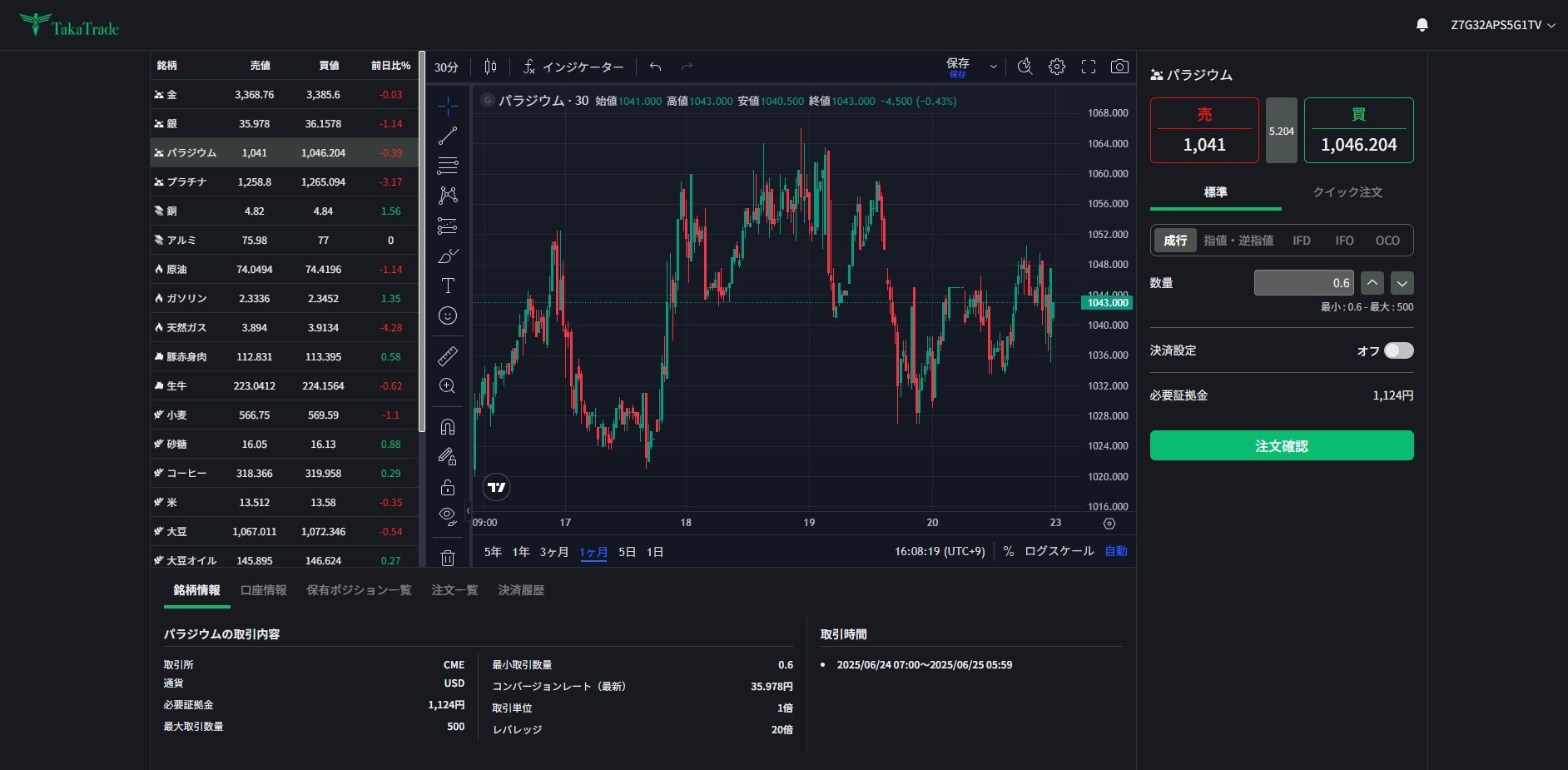Open the account ID dropdown menu
Image resolution: width=1568 pixels, height=770 pixels.
click(x=1502, y=25)
